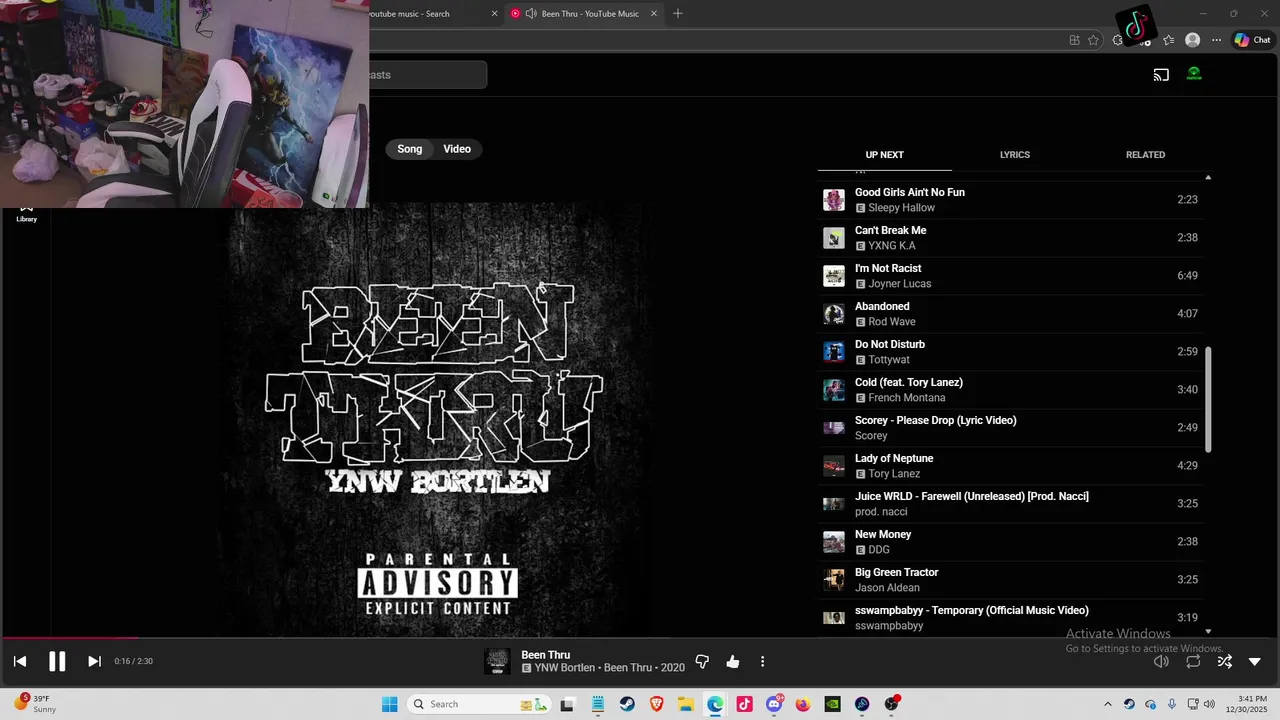Open Steam from the taskbar
Viewport: 1280px width, 720px height.
[x=627, y=704]
